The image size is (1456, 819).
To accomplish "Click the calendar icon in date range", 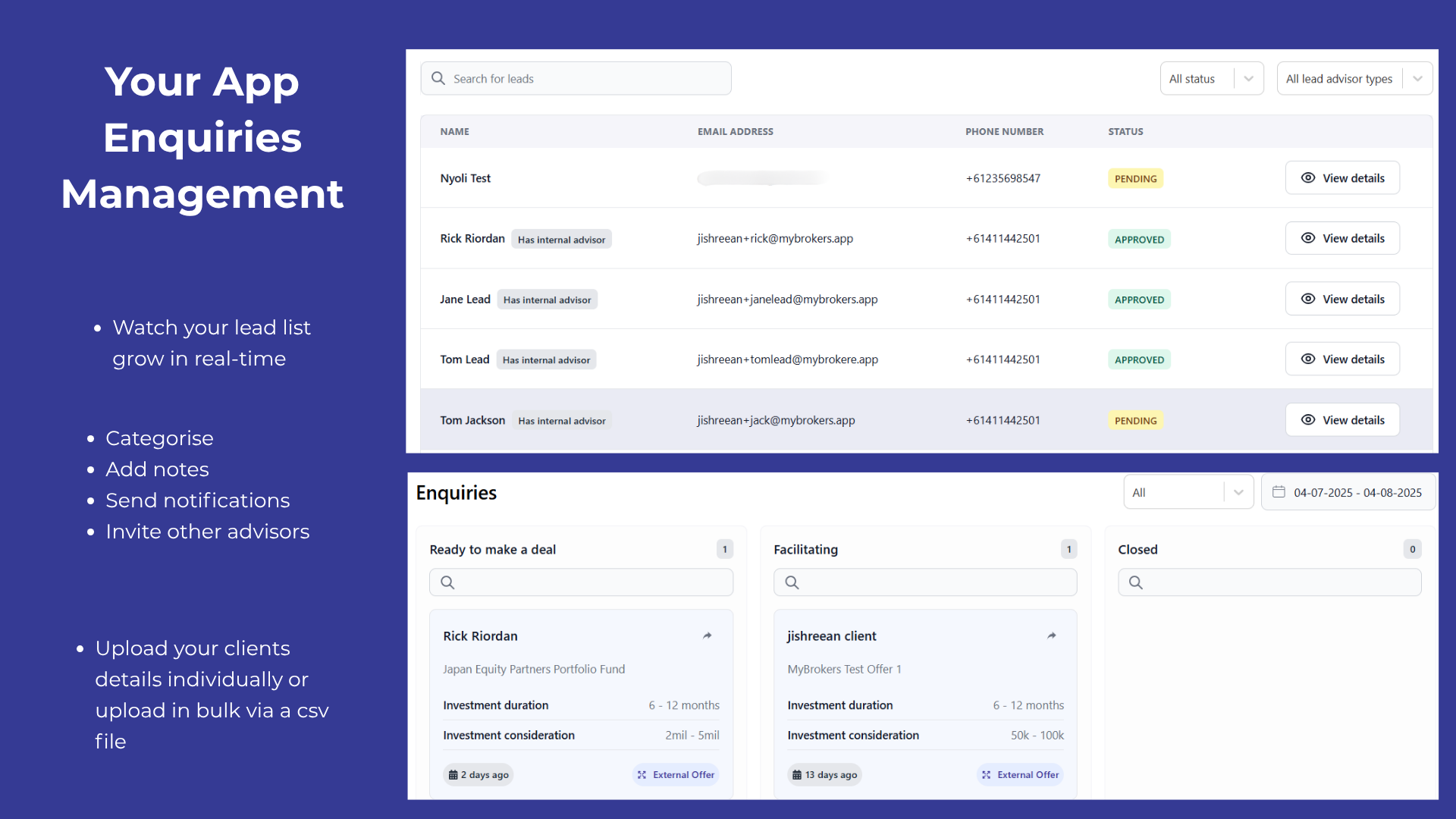I will (x=1279, y=492).
